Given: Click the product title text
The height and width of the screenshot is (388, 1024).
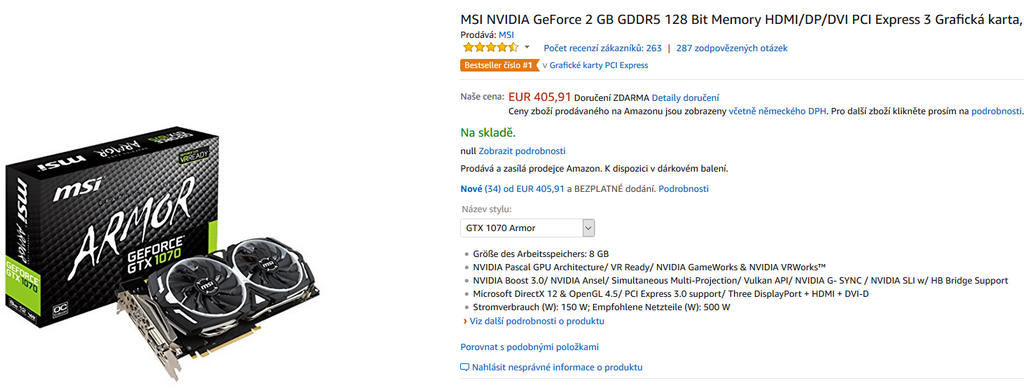Looking at the screenshot, I should (741, 19).
